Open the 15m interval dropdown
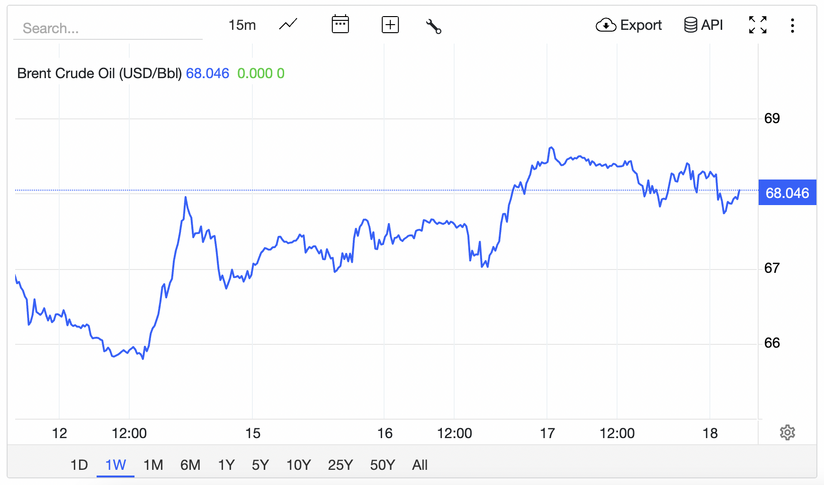Image resolution: width=825 pixels, height=485 pixels. [242, 25]
